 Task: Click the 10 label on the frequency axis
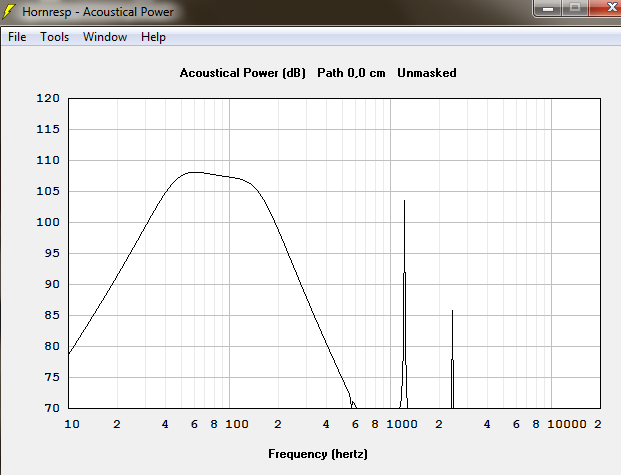pos(72,424)
